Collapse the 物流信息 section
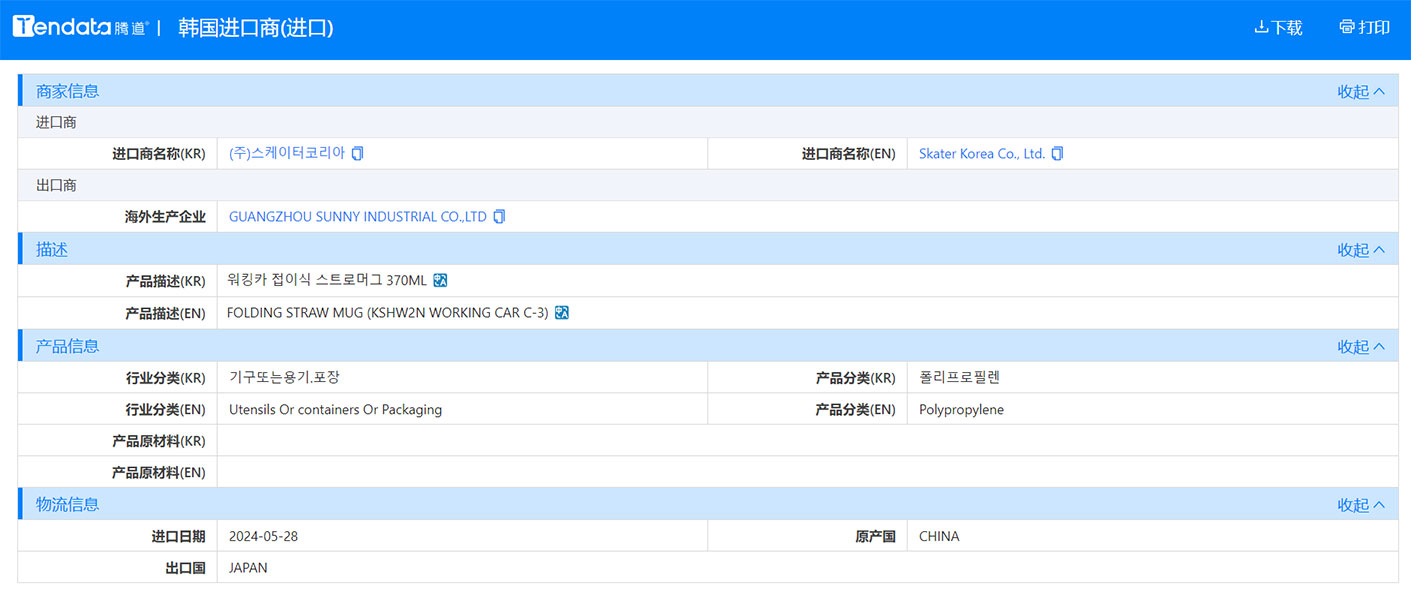This screenshot has height=595, width=1411. (1361, 505)
